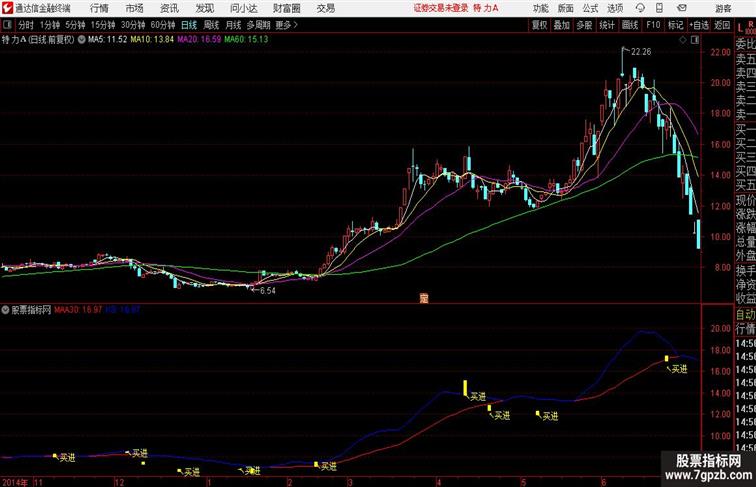Click the customer service headset icon
The height and width of the screenshot is (487, 756).
[640, 8]
